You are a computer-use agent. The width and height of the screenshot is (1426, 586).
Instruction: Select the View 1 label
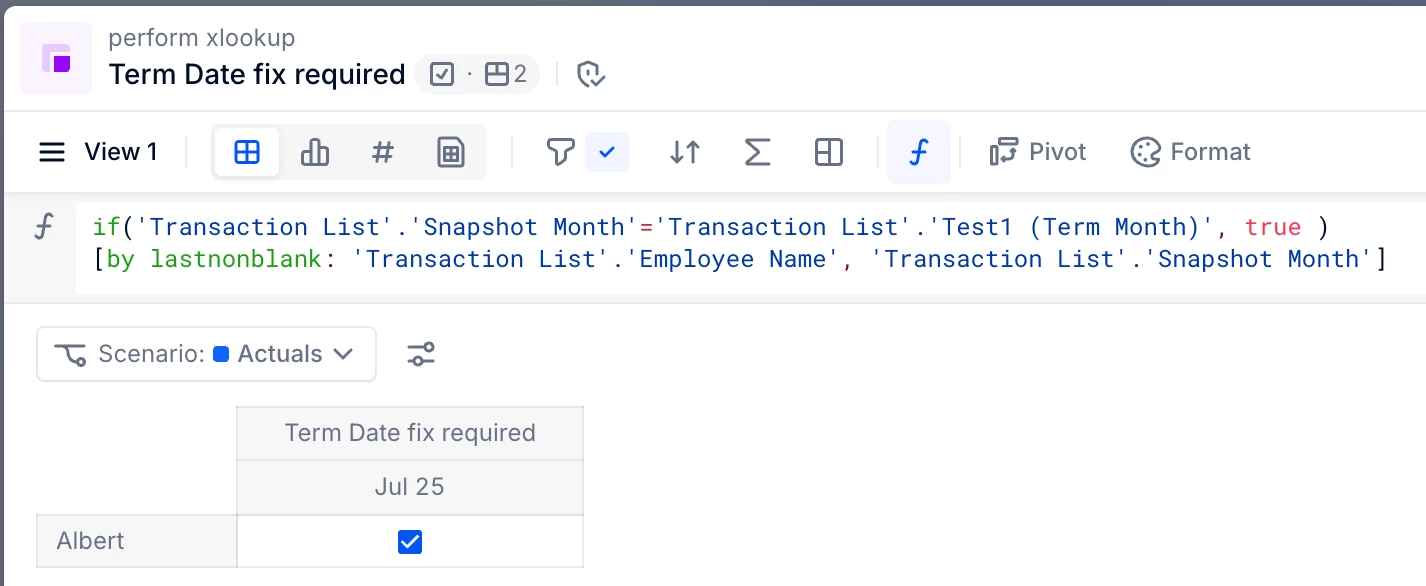pyautogui.click(x=121, y=152)
